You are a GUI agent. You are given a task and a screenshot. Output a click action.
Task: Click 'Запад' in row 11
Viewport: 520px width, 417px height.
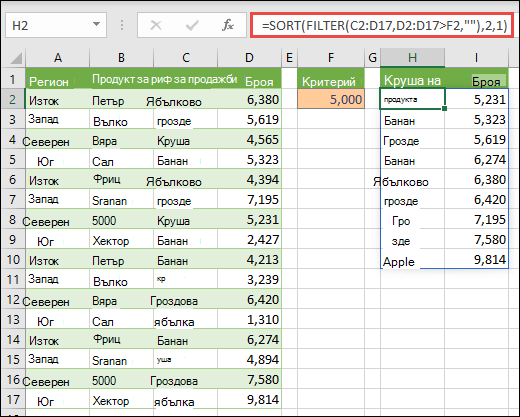[x=43, y=279]
